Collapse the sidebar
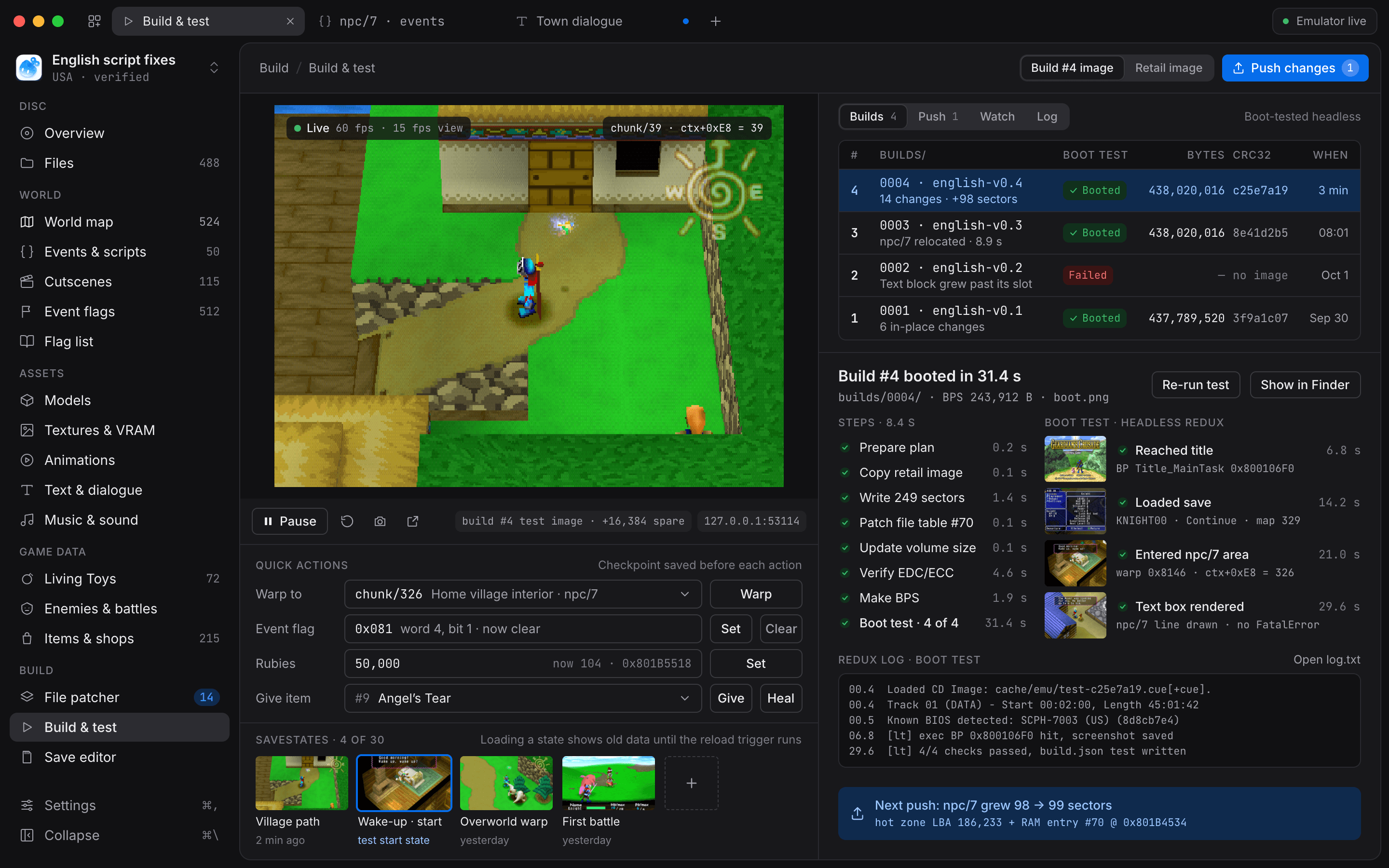1389x868 pixels. click(120, 835)
